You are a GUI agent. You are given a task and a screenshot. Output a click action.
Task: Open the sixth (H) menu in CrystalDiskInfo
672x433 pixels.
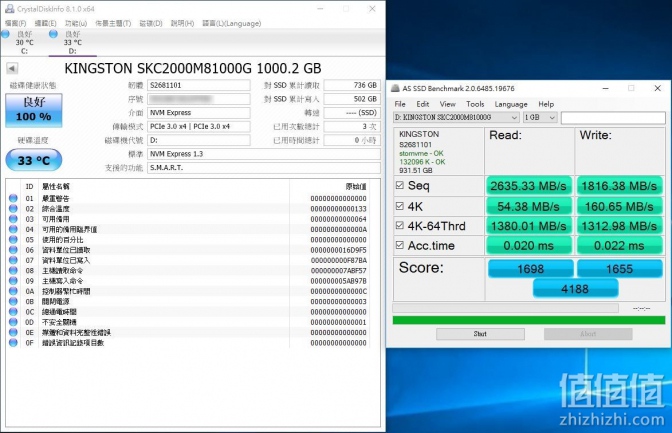pyautogui.click(x=182, y=23)
